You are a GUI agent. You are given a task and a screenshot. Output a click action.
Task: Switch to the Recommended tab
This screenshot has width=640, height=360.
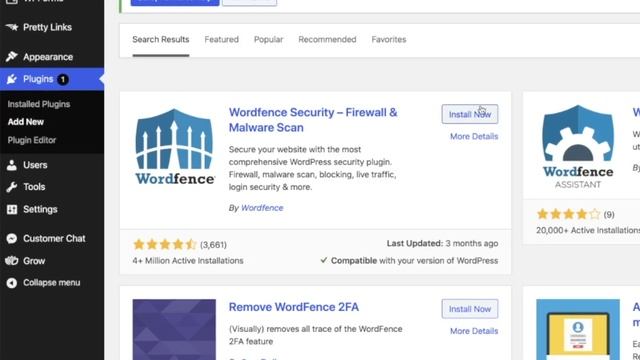click(x=327, y=40)
